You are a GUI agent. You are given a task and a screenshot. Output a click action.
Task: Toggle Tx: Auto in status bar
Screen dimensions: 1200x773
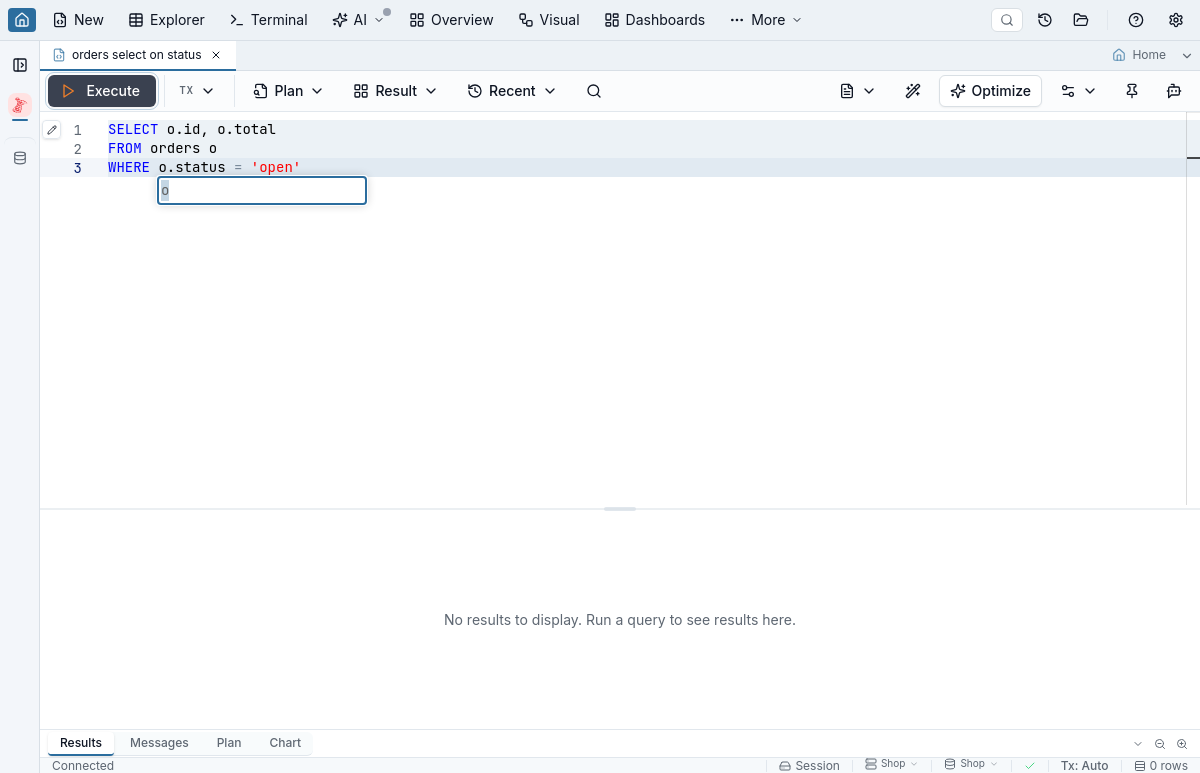click(x=1085, y=765)
